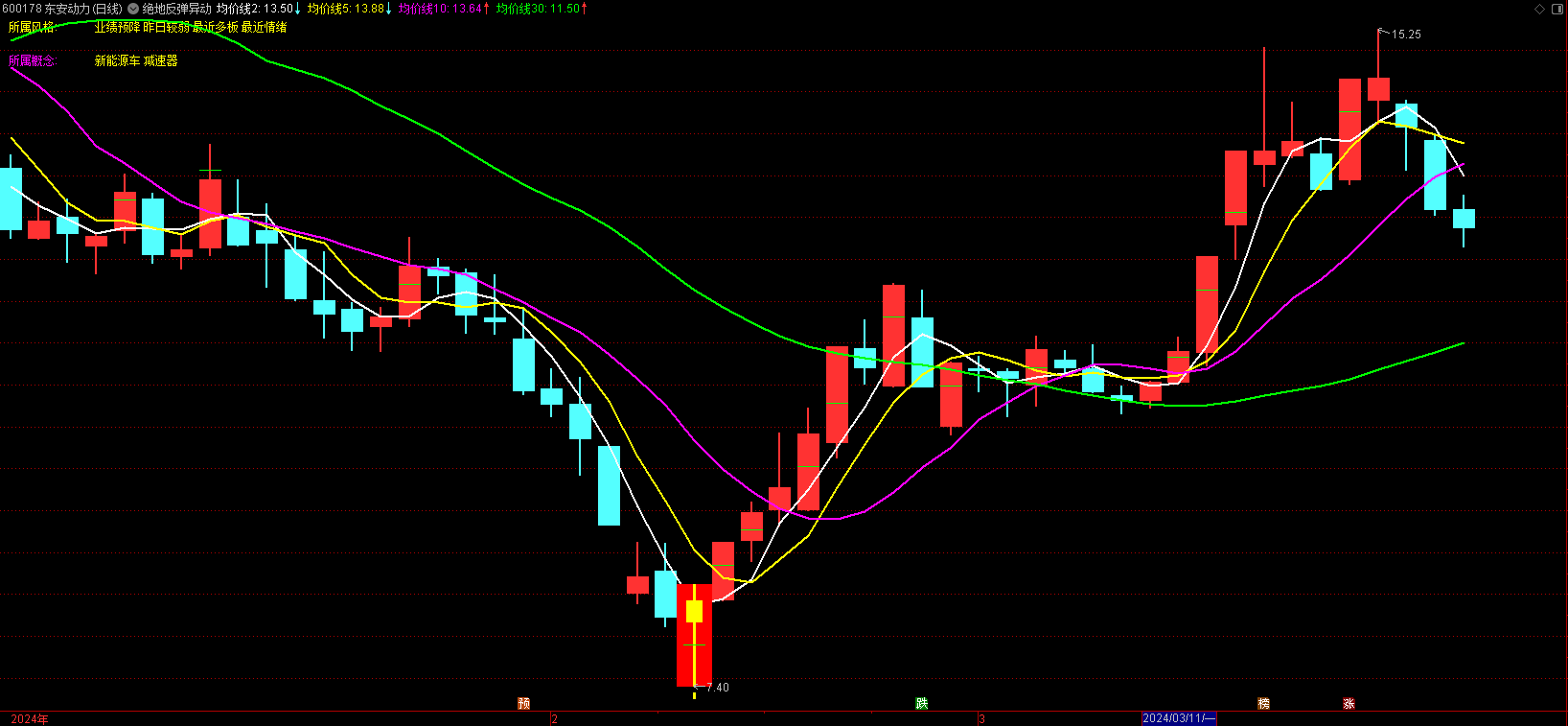
Task: Click the low price label '7.40'
Action: point(718,688)
